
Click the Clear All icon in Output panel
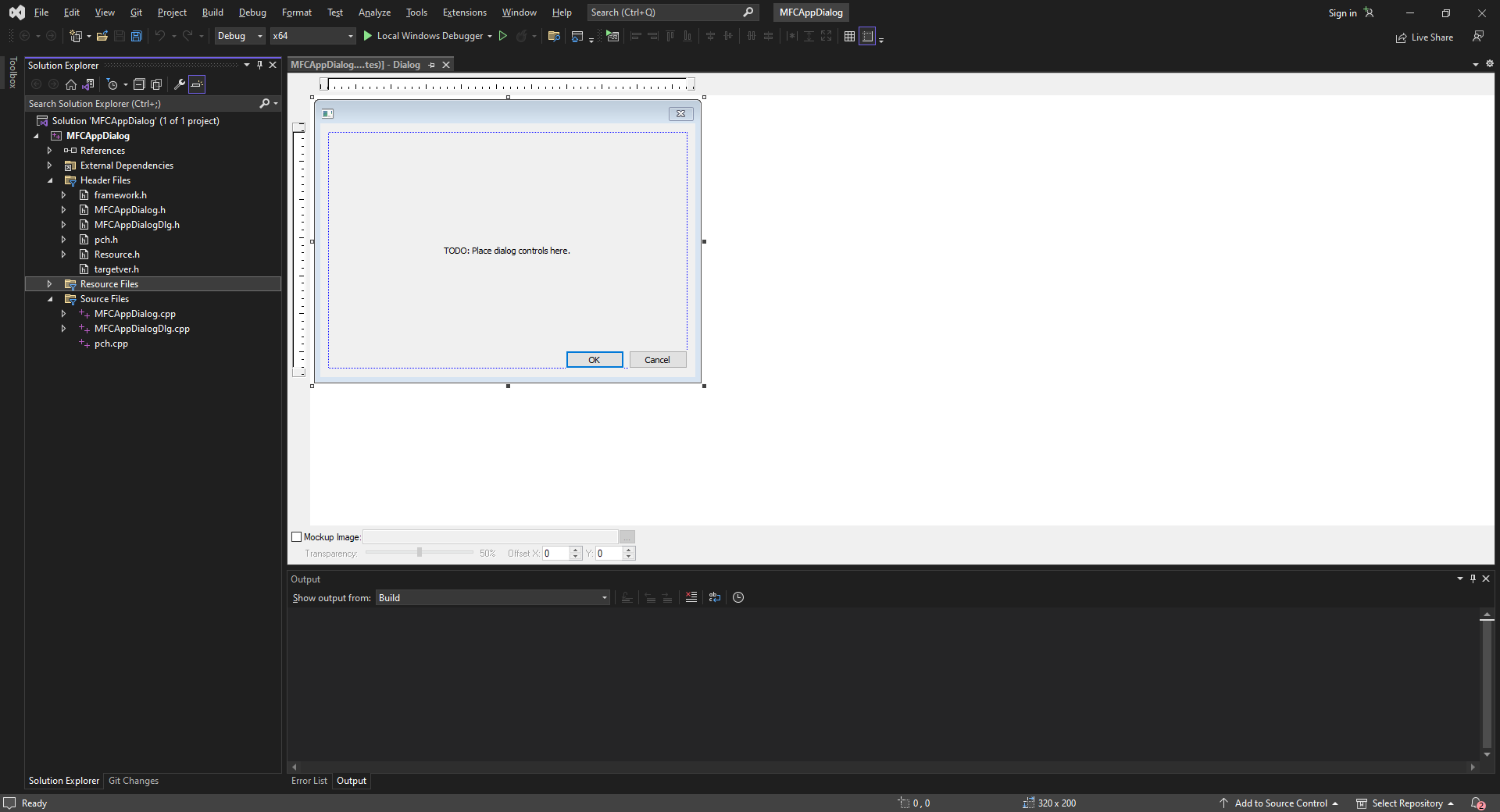tap(691, 597)
